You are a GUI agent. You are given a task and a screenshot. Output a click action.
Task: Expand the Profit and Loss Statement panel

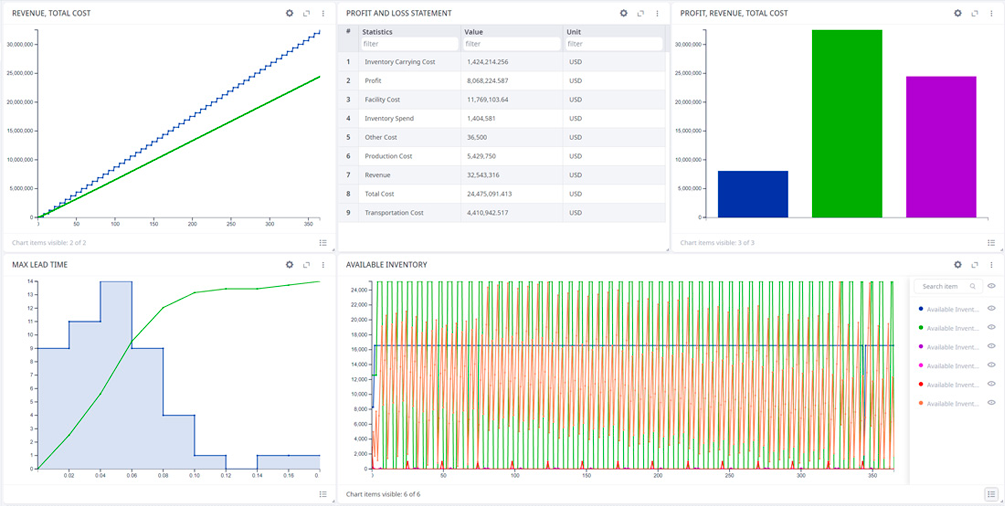click(640, 13)
